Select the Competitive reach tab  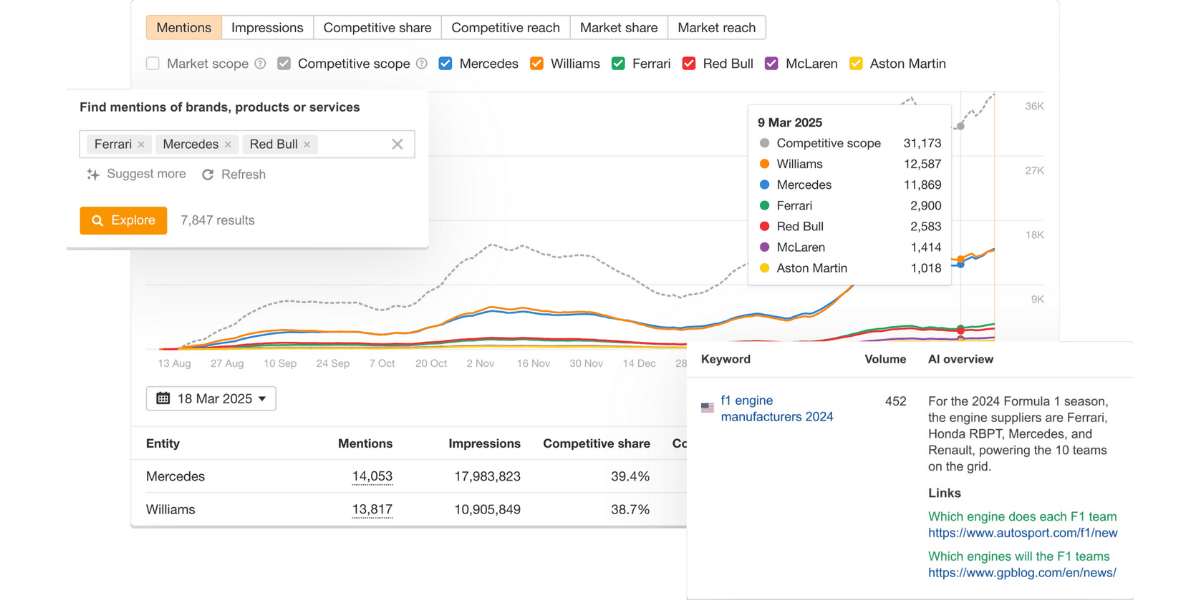click(x=506, y=27)
